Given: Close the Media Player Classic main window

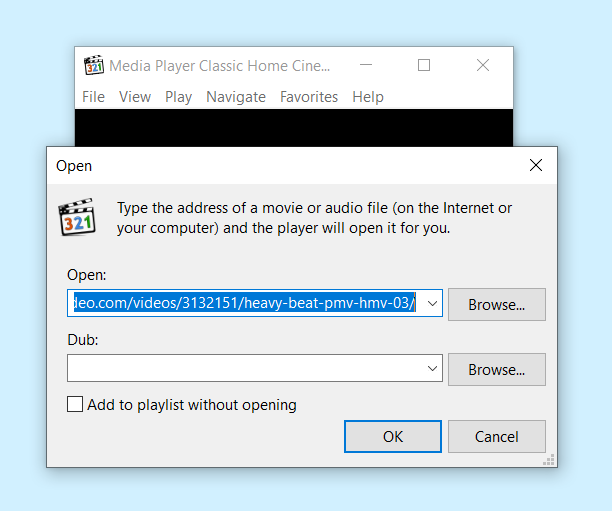Looking at the screenshot, I should pos(483,65).
